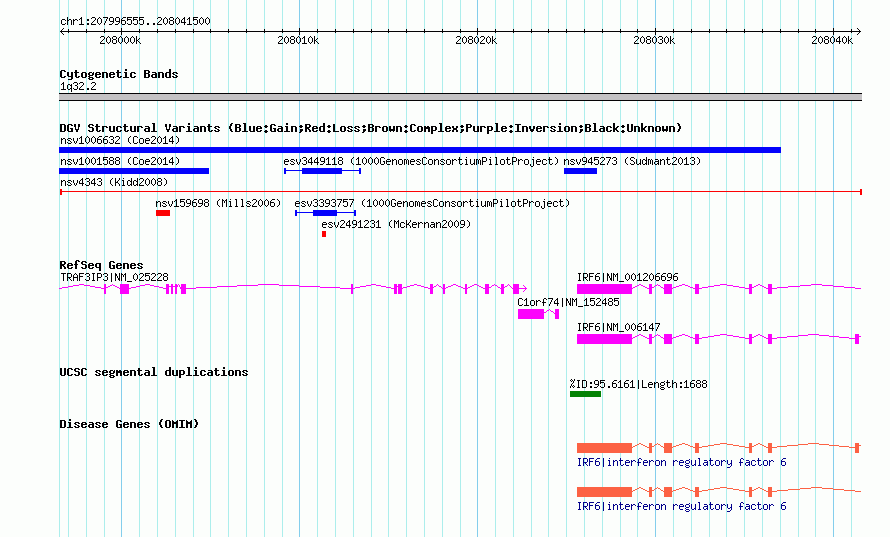
Task: Click the nsv4343 (Kidd2008) red loss line
Action: click(x=460, y=192)
